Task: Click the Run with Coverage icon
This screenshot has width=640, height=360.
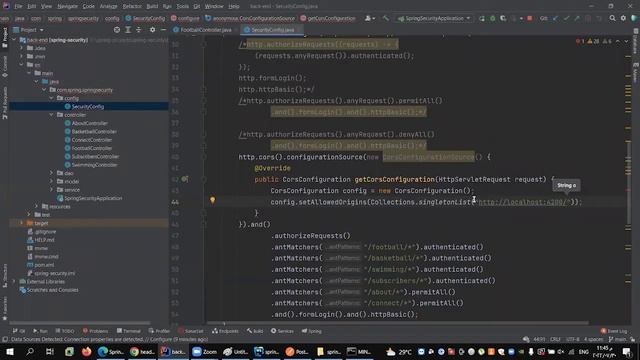Action: click(503, 18)
